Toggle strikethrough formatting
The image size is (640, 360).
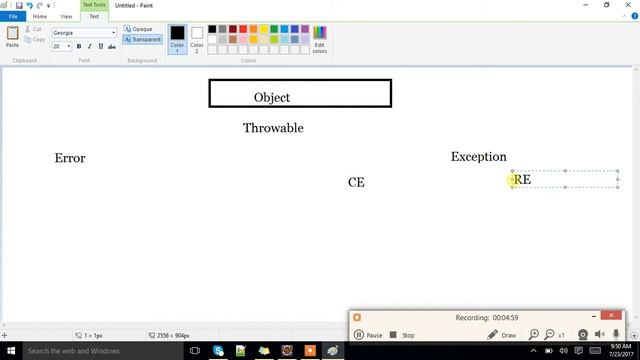tap(112, 47)
